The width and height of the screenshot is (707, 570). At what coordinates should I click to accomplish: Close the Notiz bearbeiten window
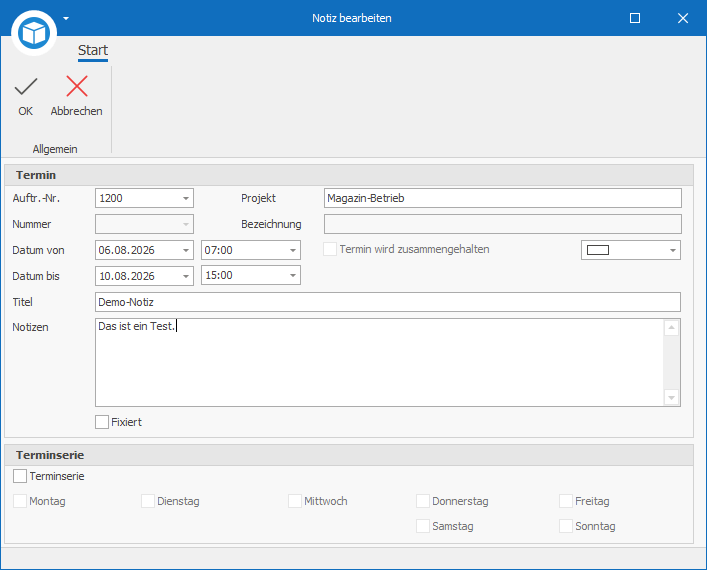683,18
